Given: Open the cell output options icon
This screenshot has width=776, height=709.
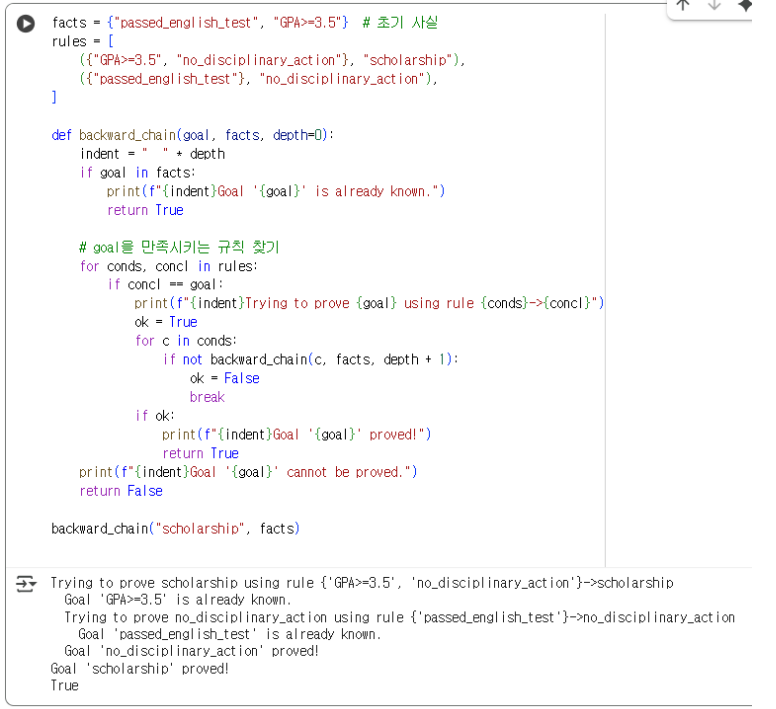Looking at the screenshot, I should (x=26, y=584).
